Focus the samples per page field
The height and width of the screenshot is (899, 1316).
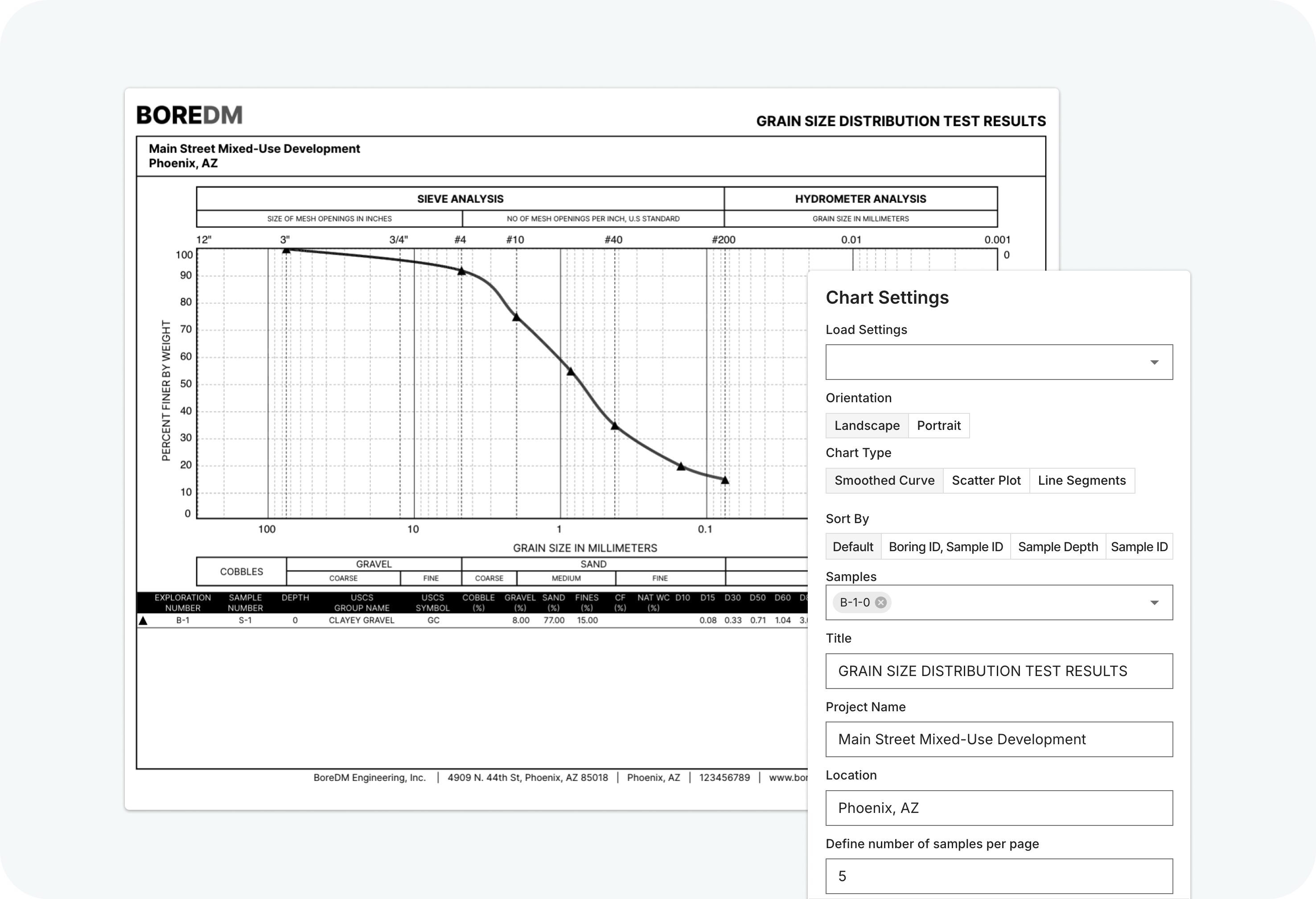tap(998, 876)
